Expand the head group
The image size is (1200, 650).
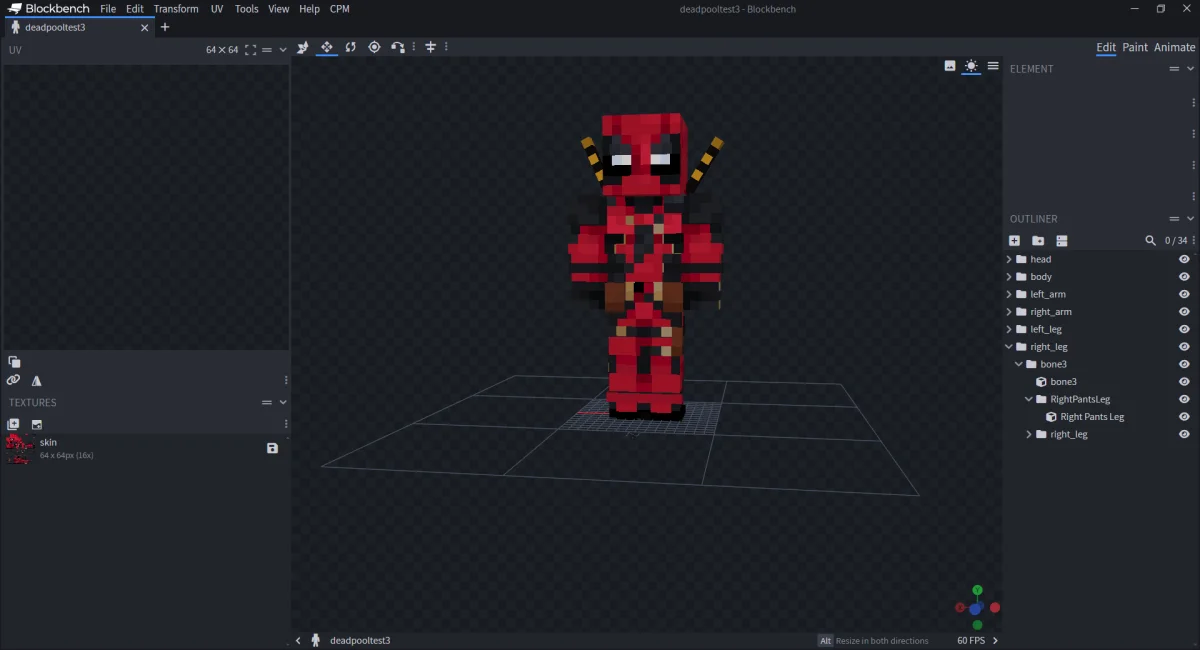(1009, 259)
